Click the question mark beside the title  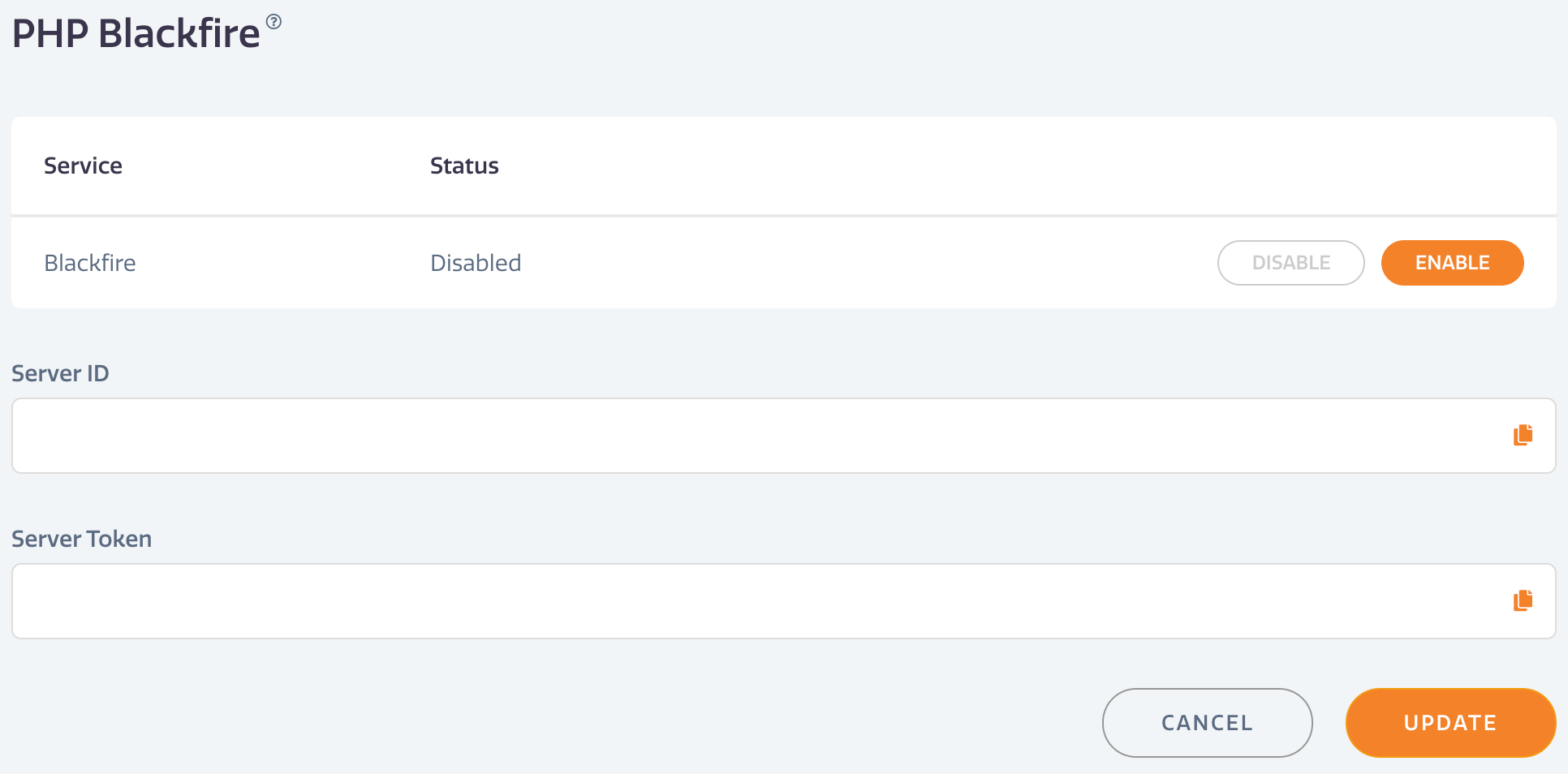pos(274,22)
